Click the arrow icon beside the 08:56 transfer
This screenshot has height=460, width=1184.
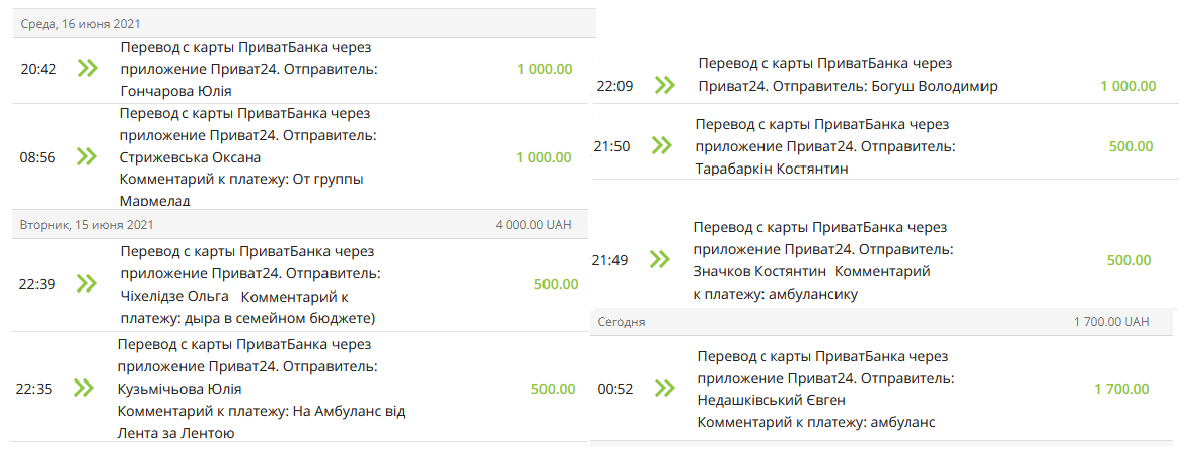(88, 156)
